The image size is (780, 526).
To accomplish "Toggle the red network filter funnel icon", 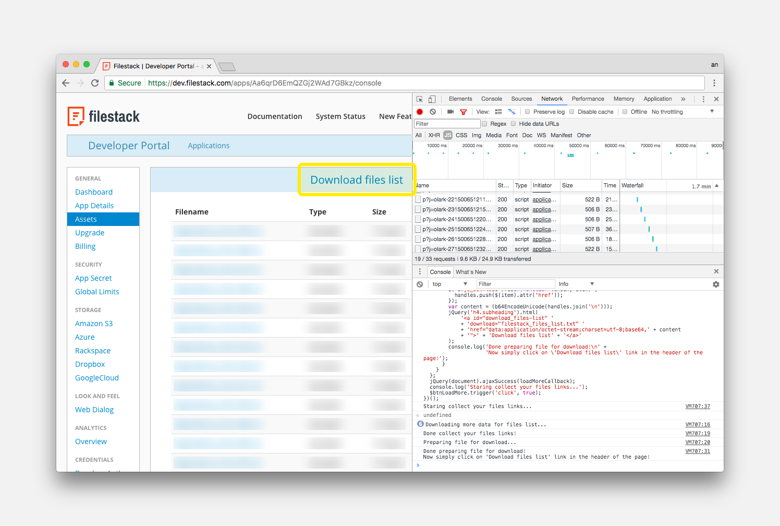I will [x=463, y=112].
